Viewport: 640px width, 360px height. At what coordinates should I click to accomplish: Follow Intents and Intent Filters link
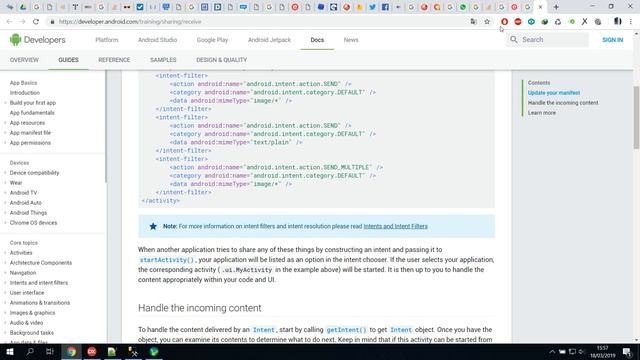(x=396, y=226)
